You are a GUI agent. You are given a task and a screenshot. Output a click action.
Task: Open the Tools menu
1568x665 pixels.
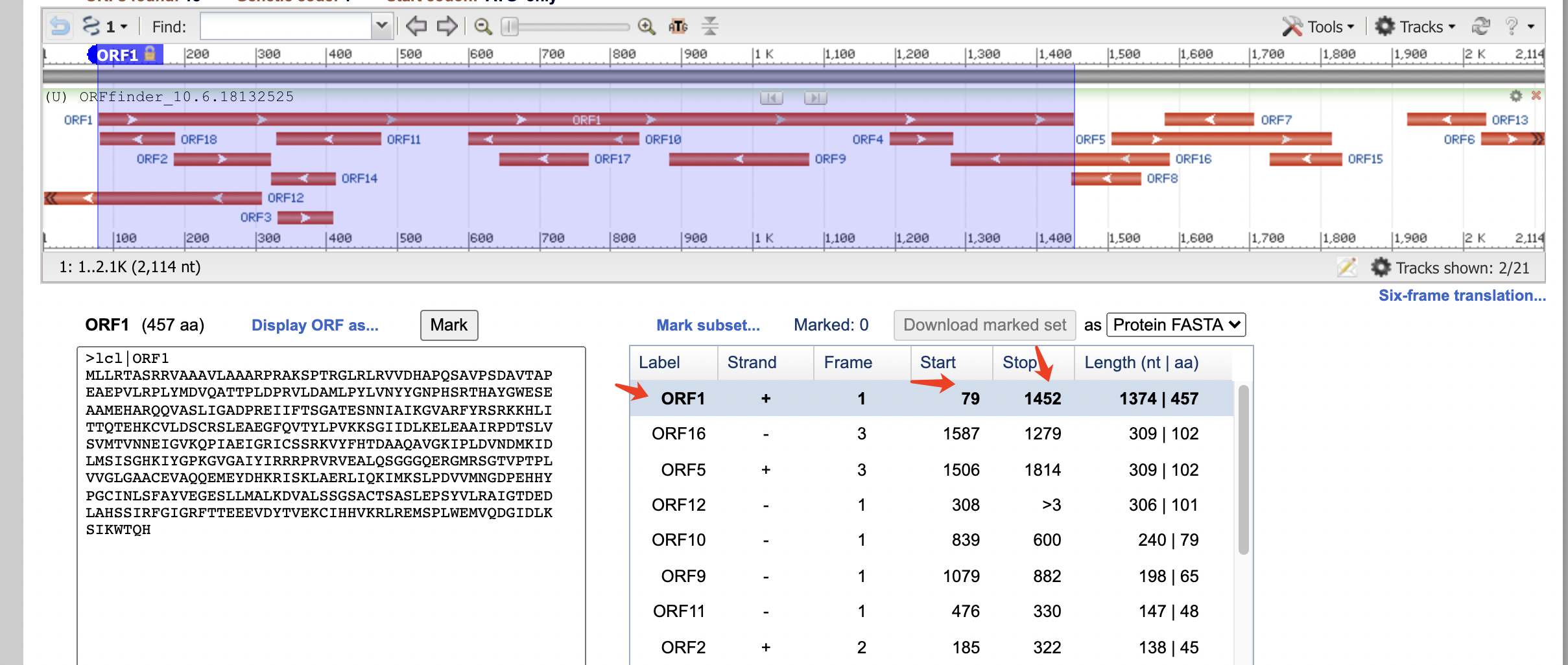click(1324, 26)
